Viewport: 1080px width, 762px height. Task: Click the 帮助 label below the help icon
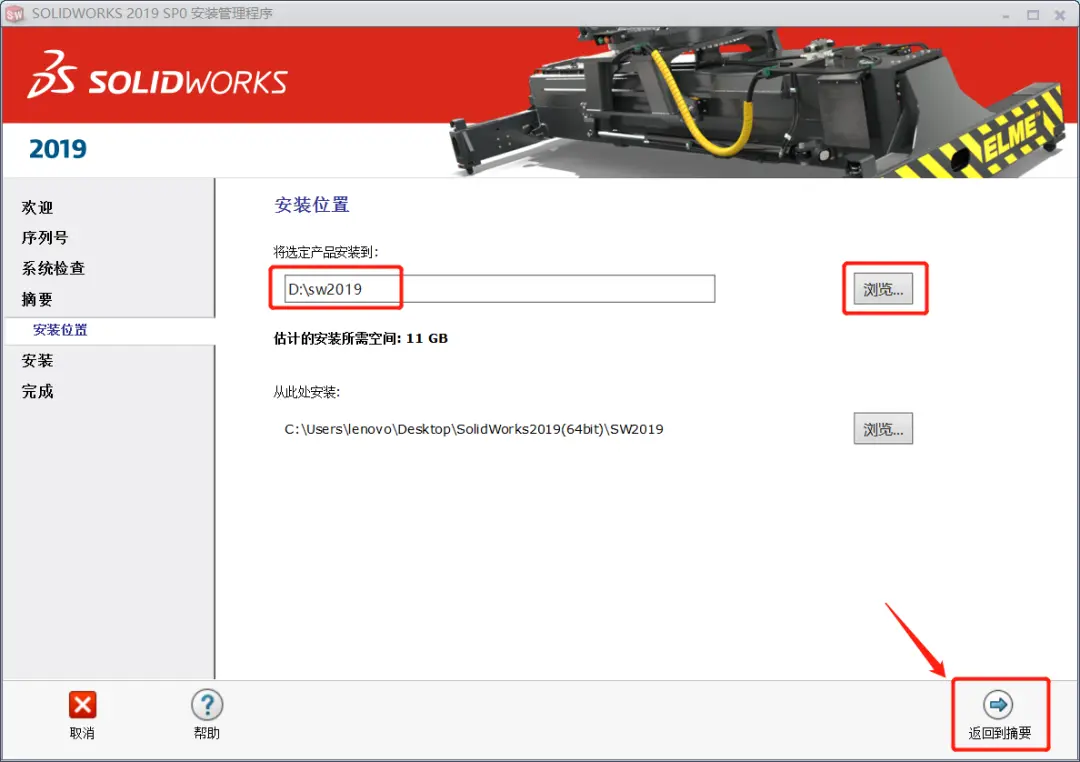pyautogui.click(x=207, y=733)
